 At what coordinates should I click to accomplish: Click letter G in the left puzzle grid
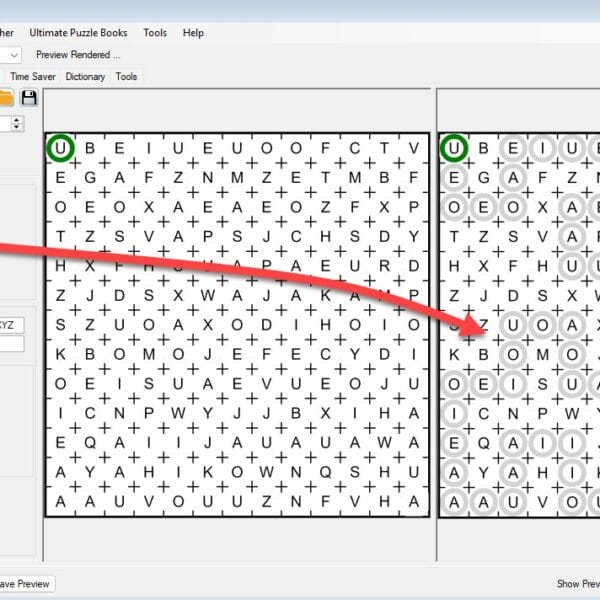click(90, 178)
